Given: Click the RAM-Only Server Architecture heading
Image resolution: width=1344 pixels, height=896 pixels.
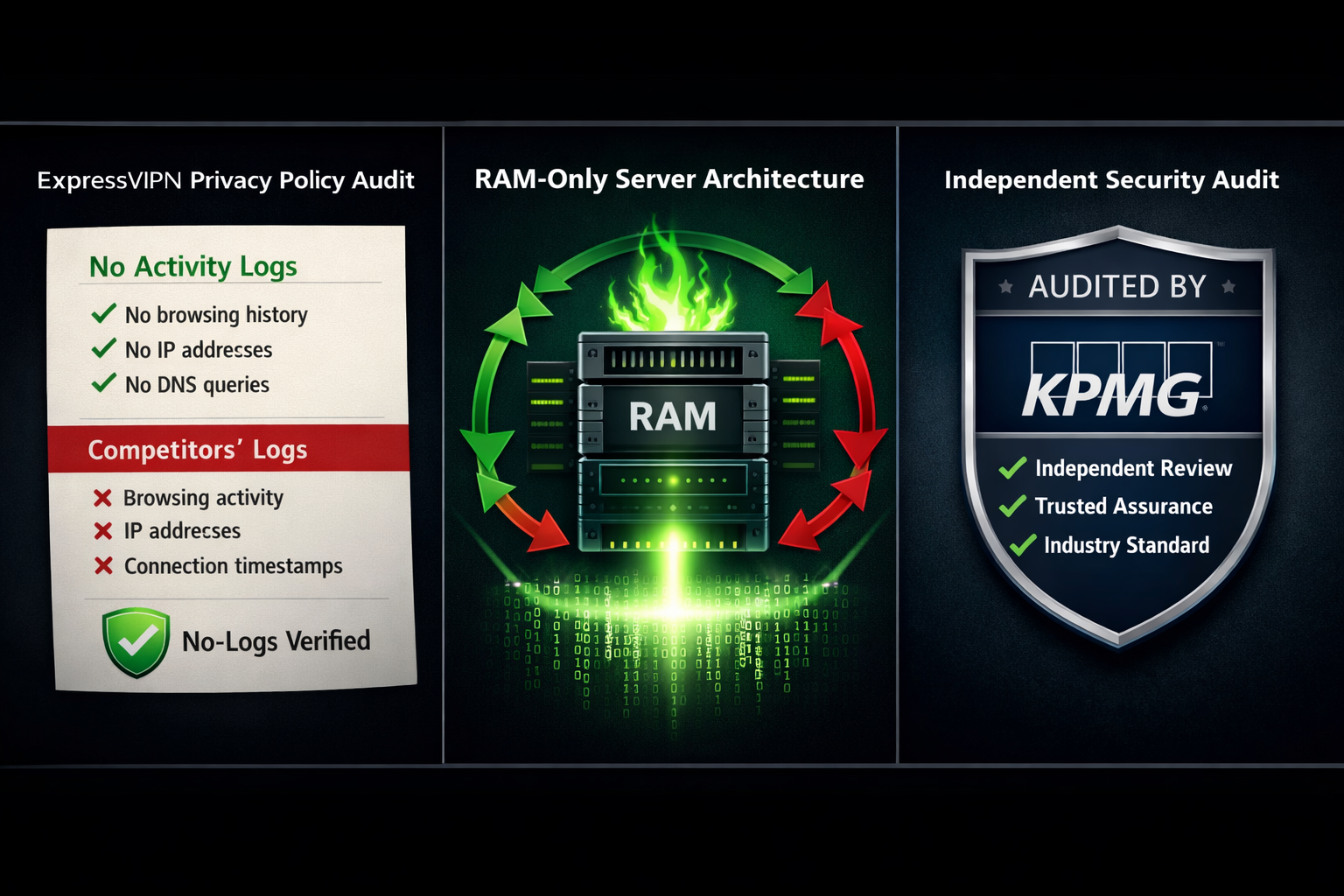Looking at the screenshot, I should (x=669, y=178).
